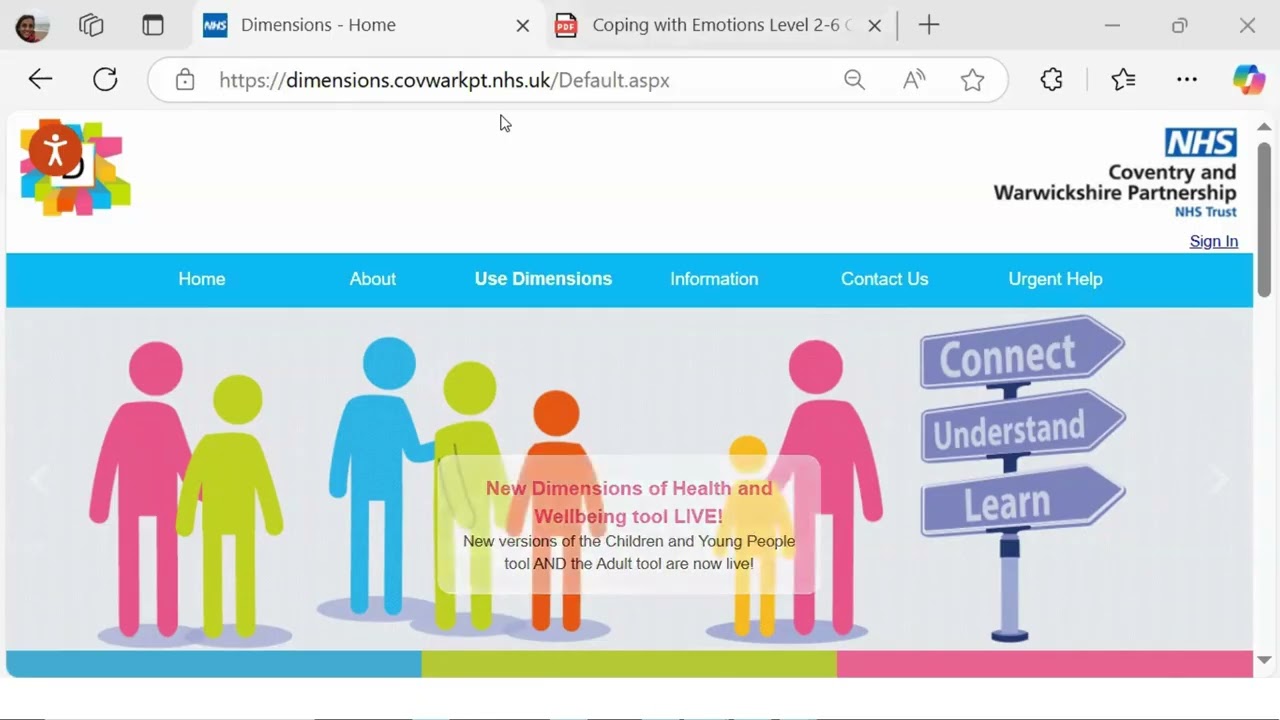Go back with the arrow button
1280x720 pixels.
(40, 80)
